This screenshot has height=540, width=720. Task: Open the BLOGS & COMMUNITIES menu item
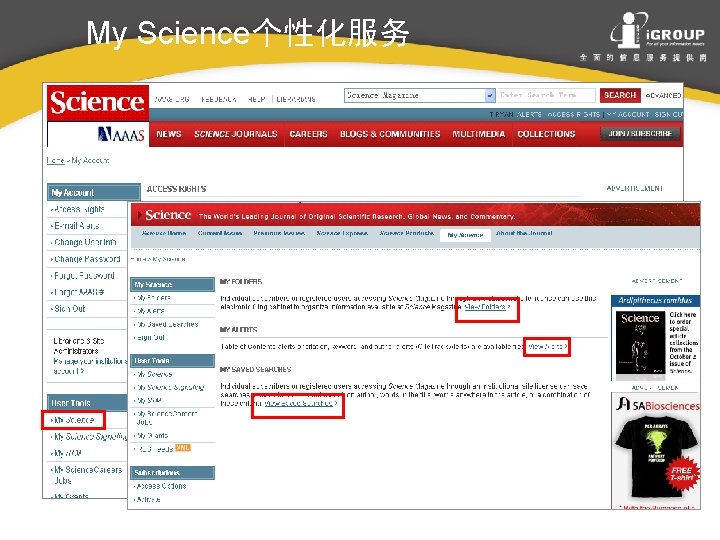click(390, 134)
